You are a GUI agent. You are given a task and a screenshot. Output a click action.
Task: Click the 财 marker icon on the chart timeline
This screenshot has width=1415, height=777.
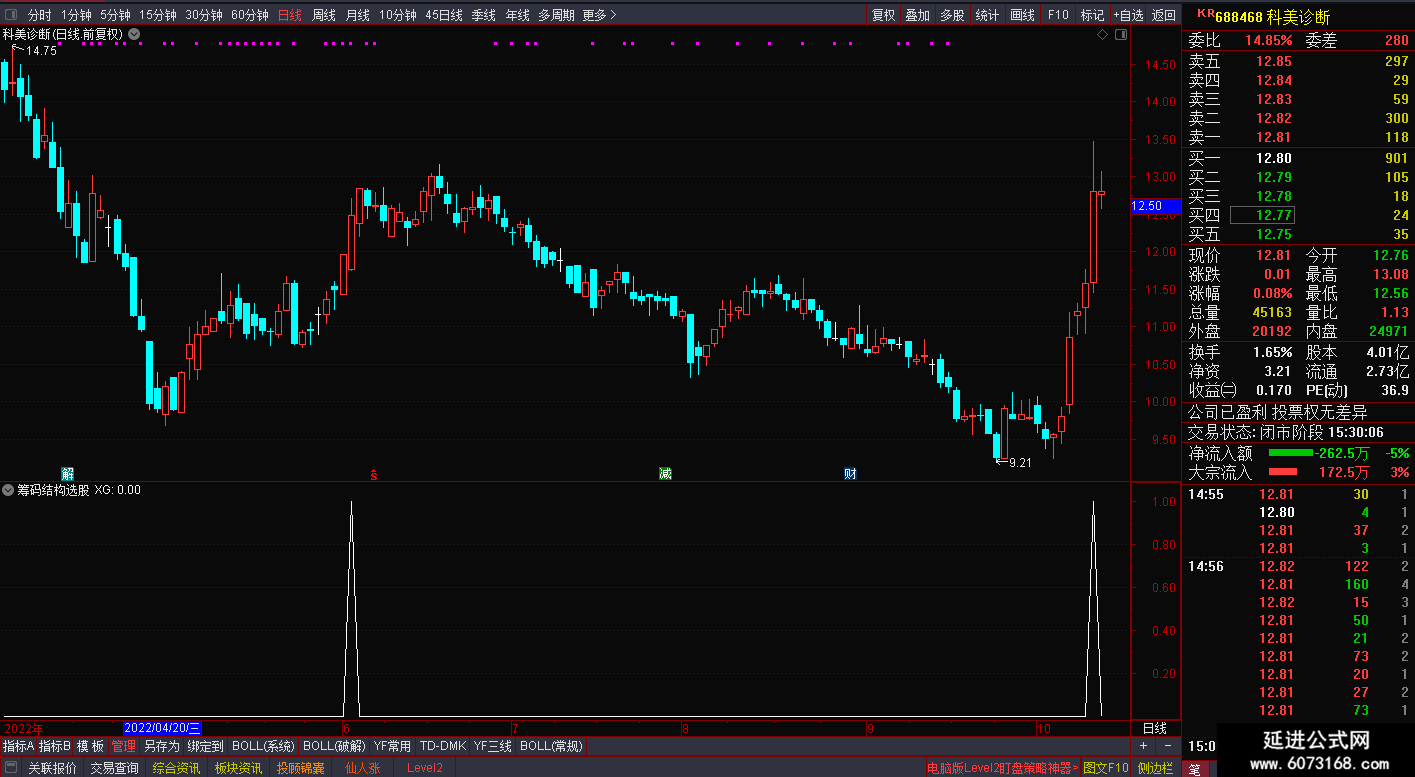[850, 473]
